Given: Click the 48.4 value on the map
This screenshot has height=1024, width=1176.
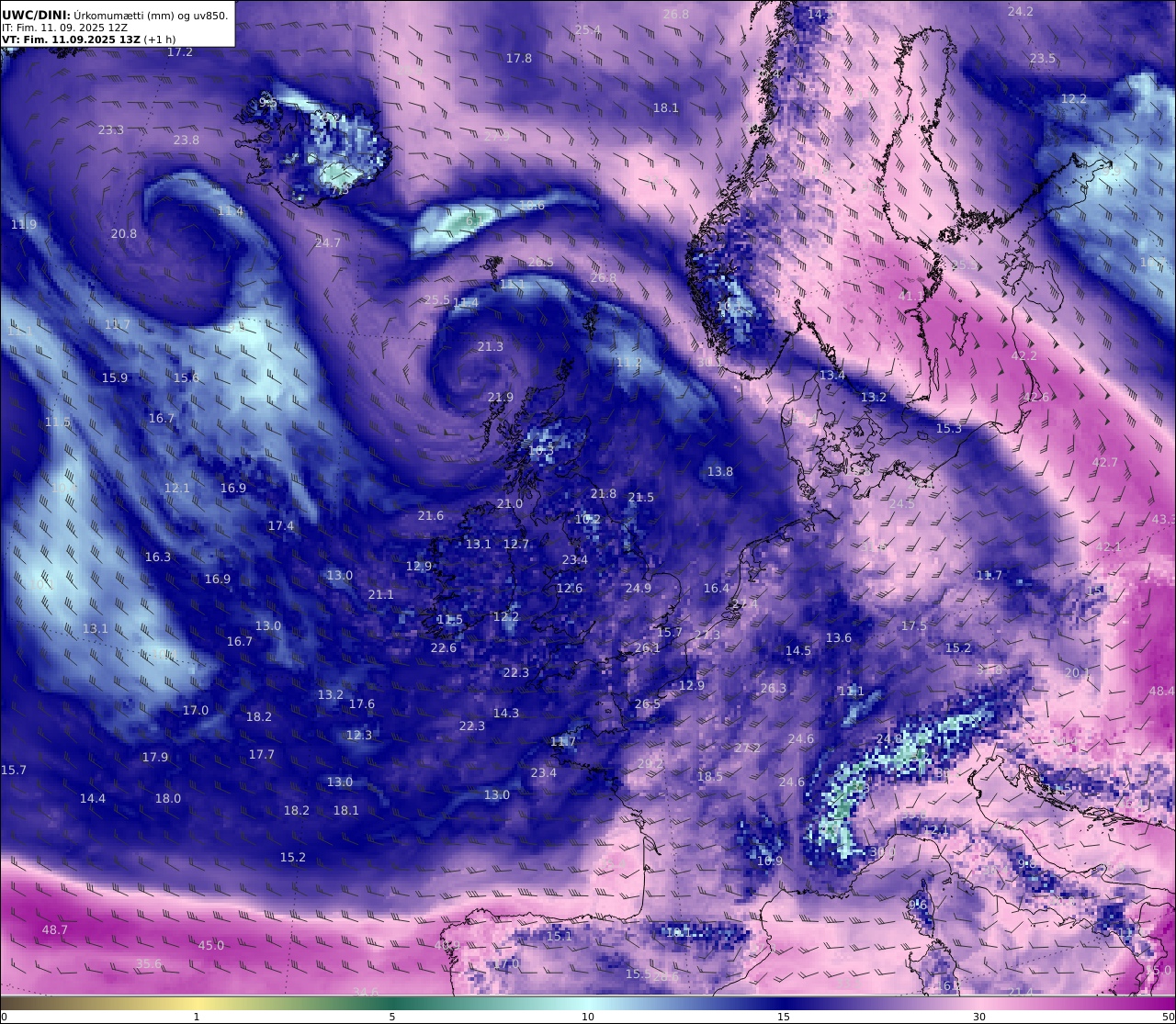Looking at the screenshot, I should (1161, 692).
